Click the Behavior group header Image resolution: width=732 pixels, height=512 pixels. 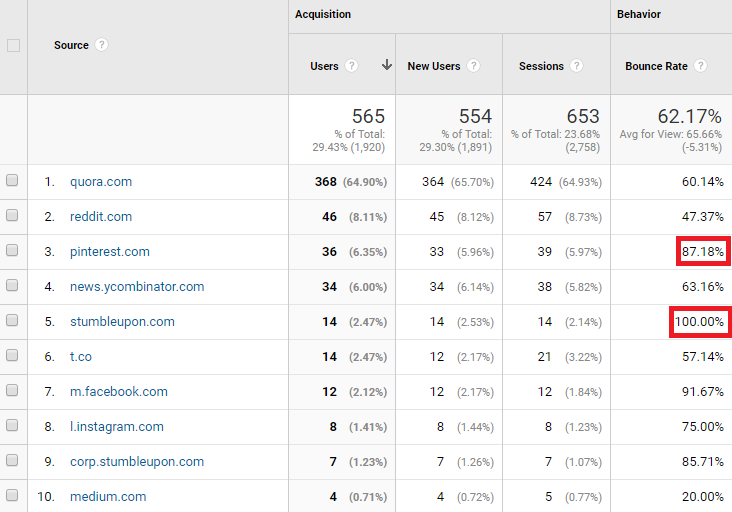pyautogui.click(x=639, y=14)
